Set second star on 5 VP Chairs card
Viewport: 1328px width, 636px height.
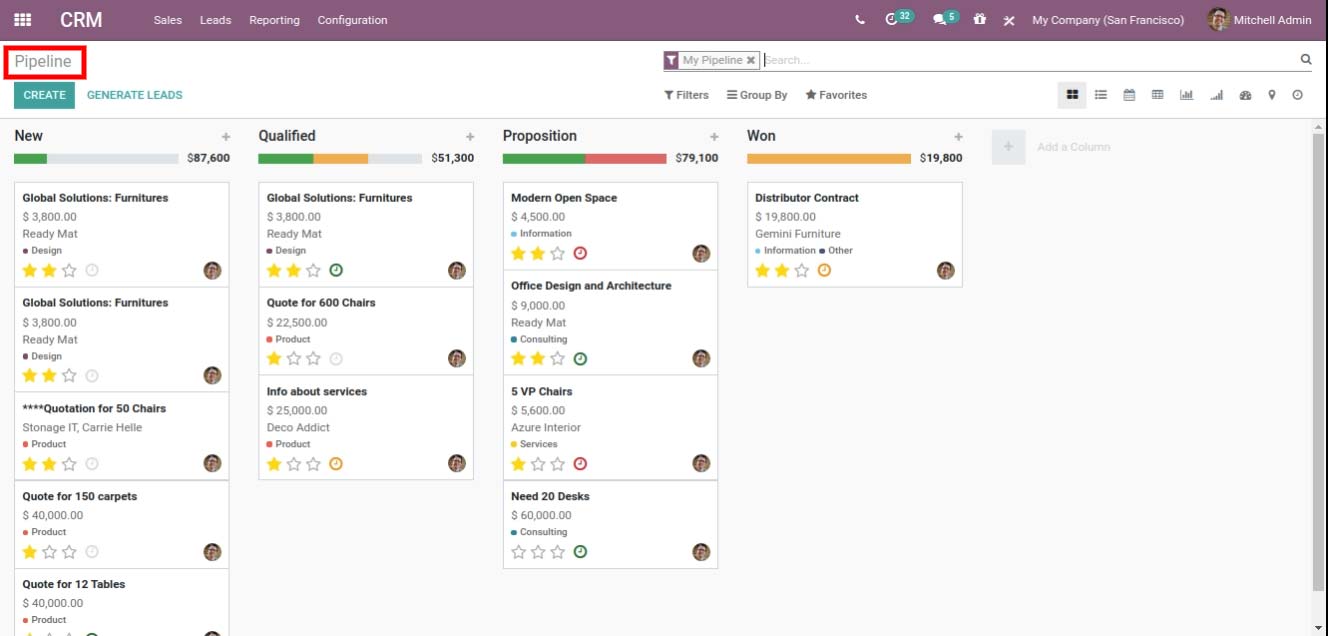(538, 463)
